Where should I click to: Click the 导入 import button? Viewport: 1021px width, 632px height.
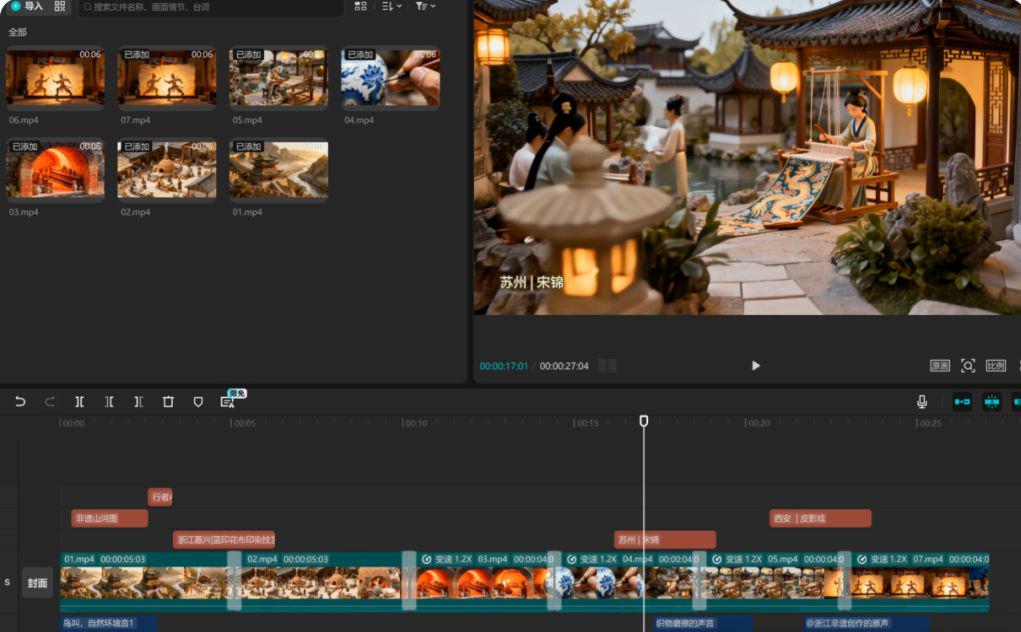coord(27,6)
